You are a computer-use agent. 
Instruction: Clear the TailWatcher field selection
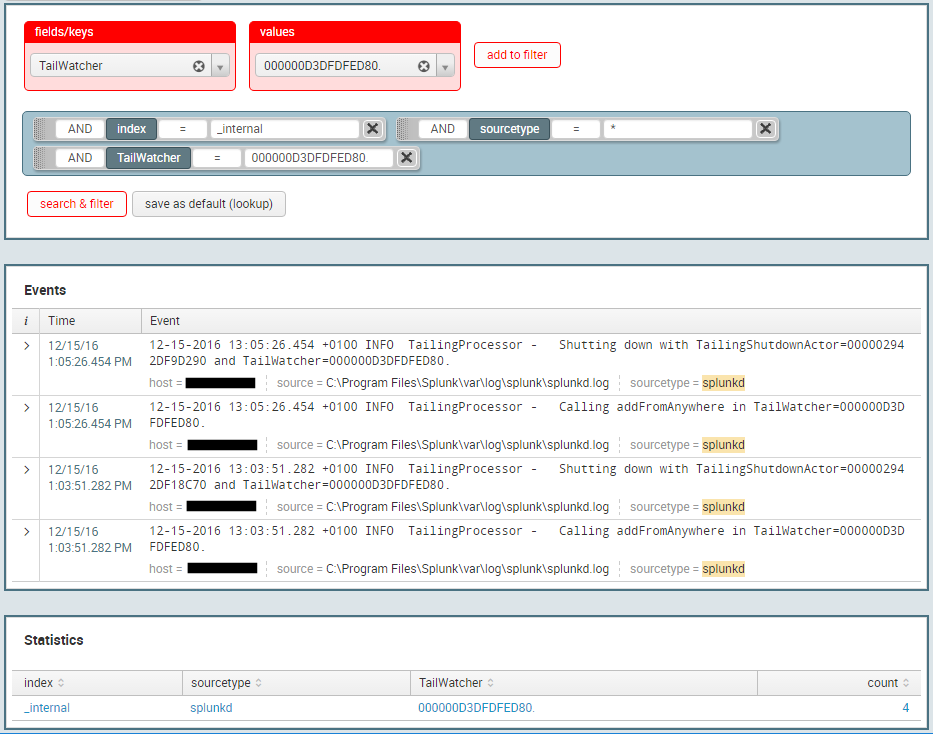199,66
